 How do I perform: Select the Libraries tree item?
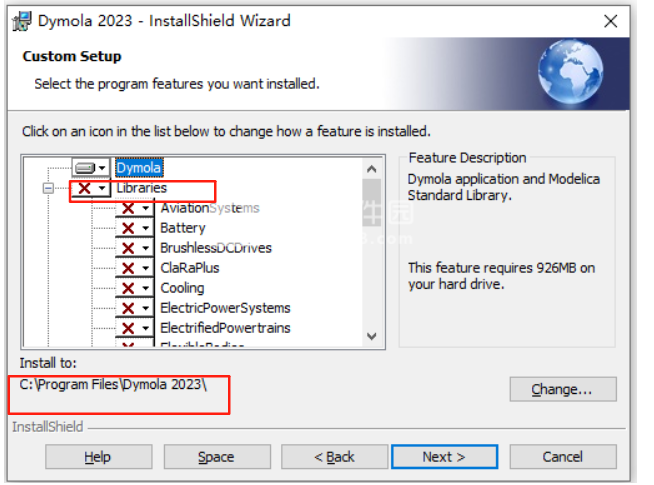(x=141, y=188)
